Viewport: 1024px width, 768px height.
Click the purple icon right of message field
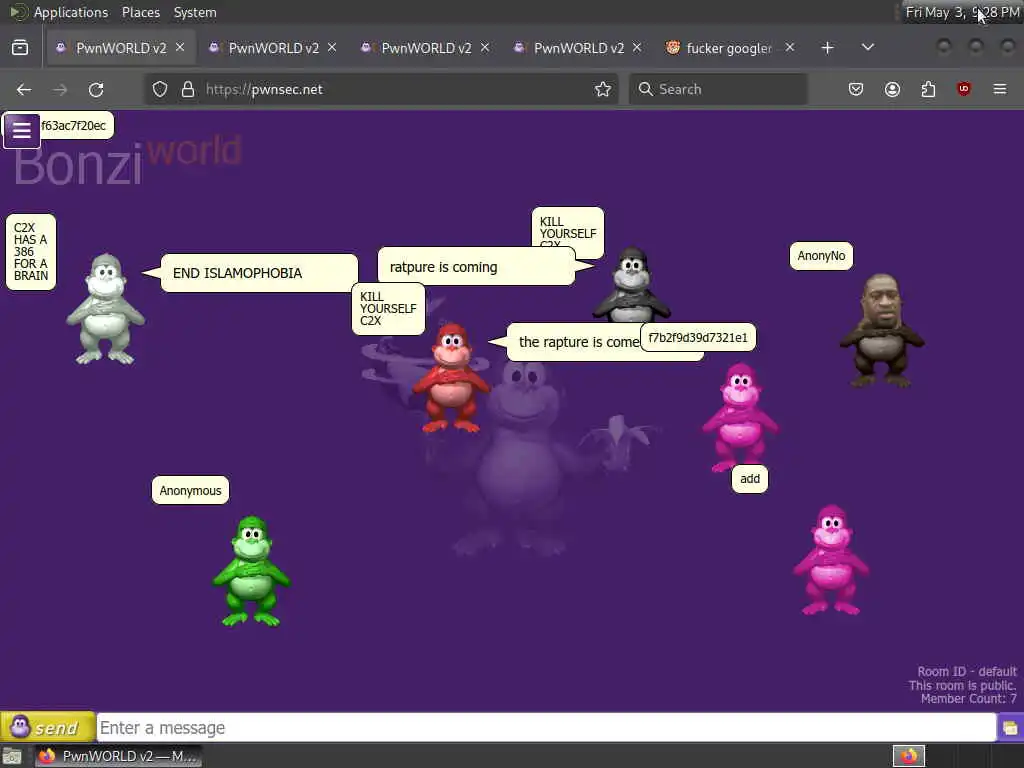click(x=1010, y=728)
